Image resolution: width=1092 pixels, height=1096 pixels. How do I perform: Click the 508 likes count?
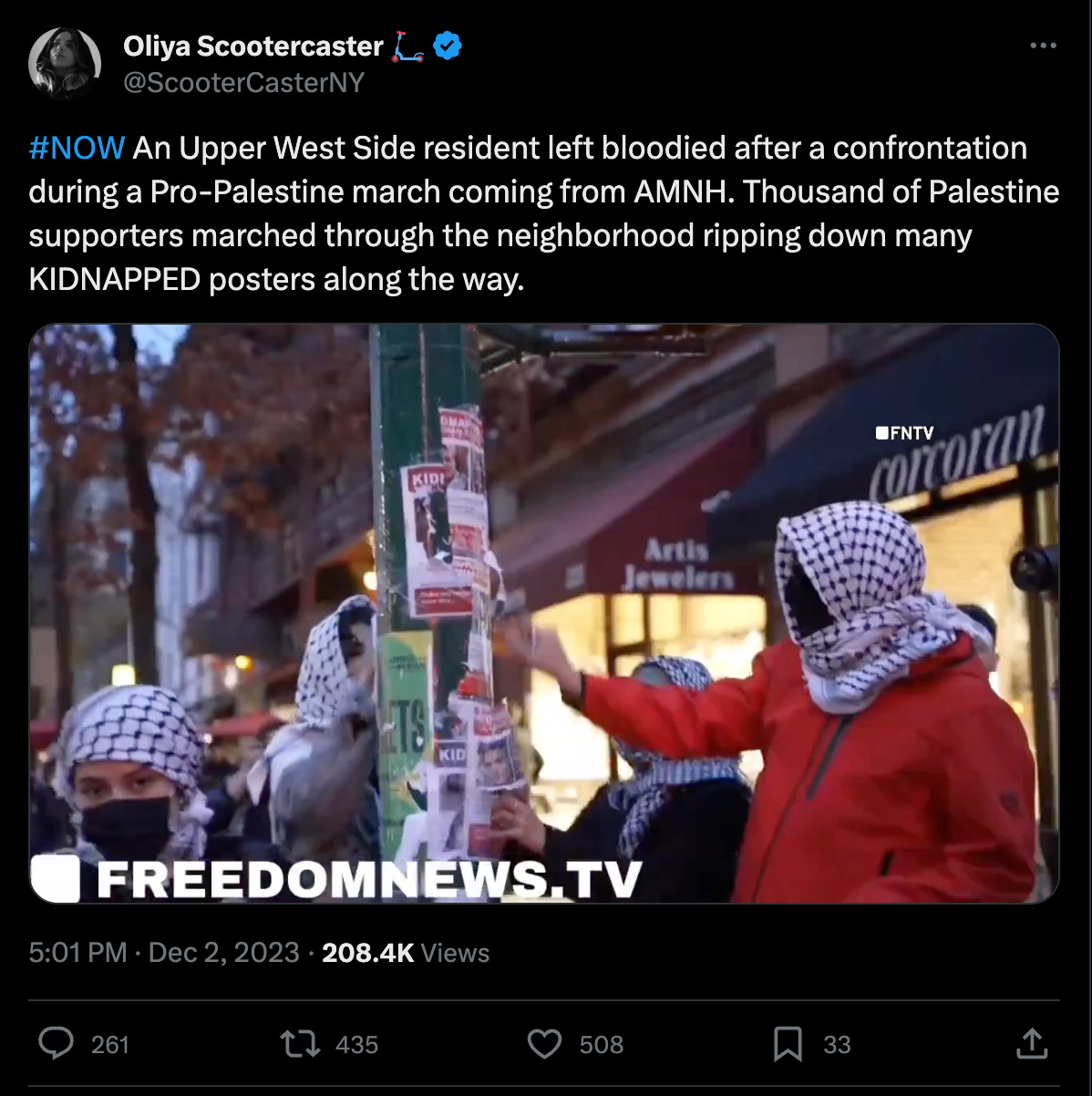pyautogui.click(x=602, y=1044)
